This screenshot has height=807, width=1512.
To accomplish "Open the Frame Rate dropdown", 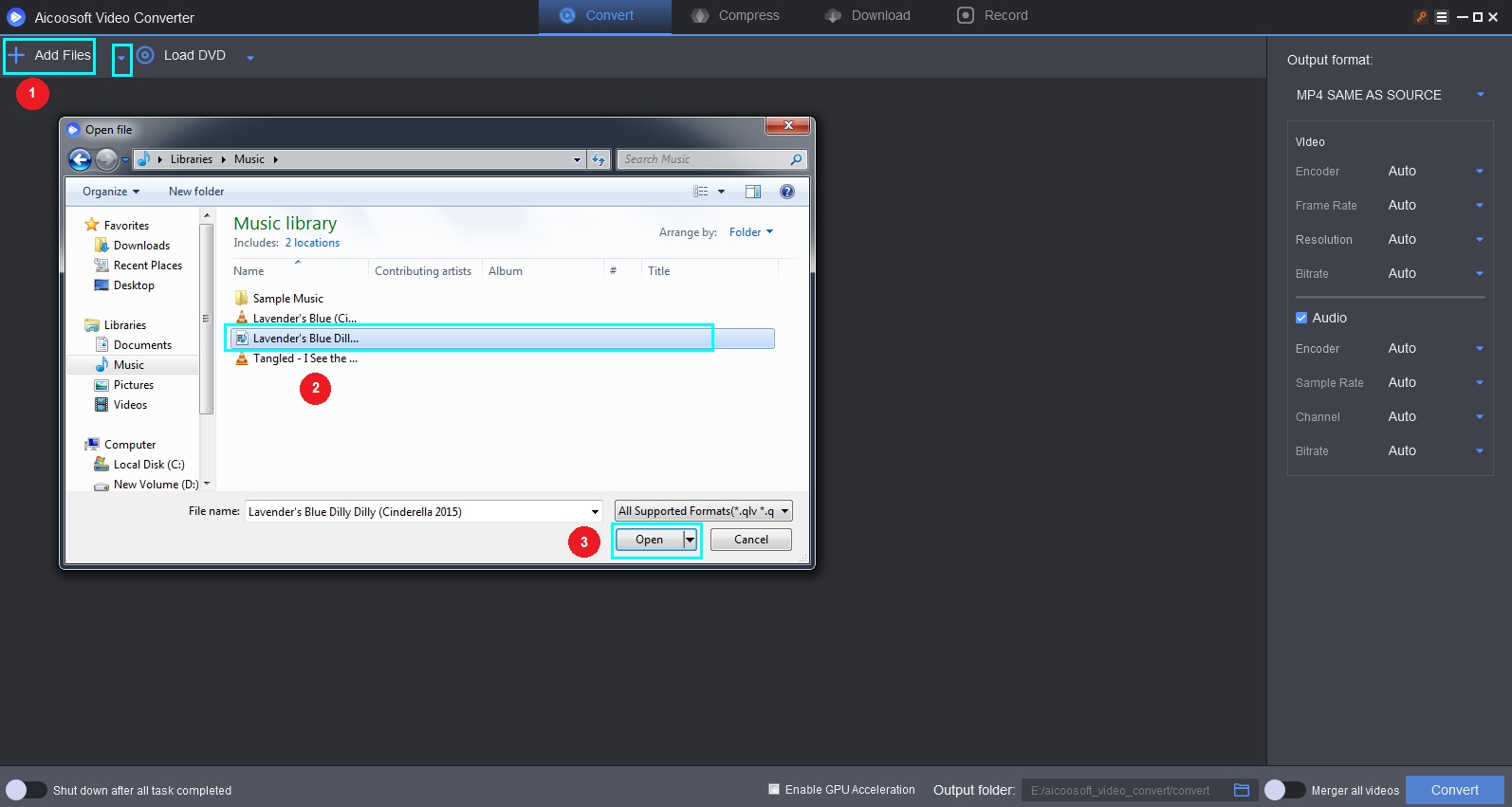I will click(x=1436, y=206).
